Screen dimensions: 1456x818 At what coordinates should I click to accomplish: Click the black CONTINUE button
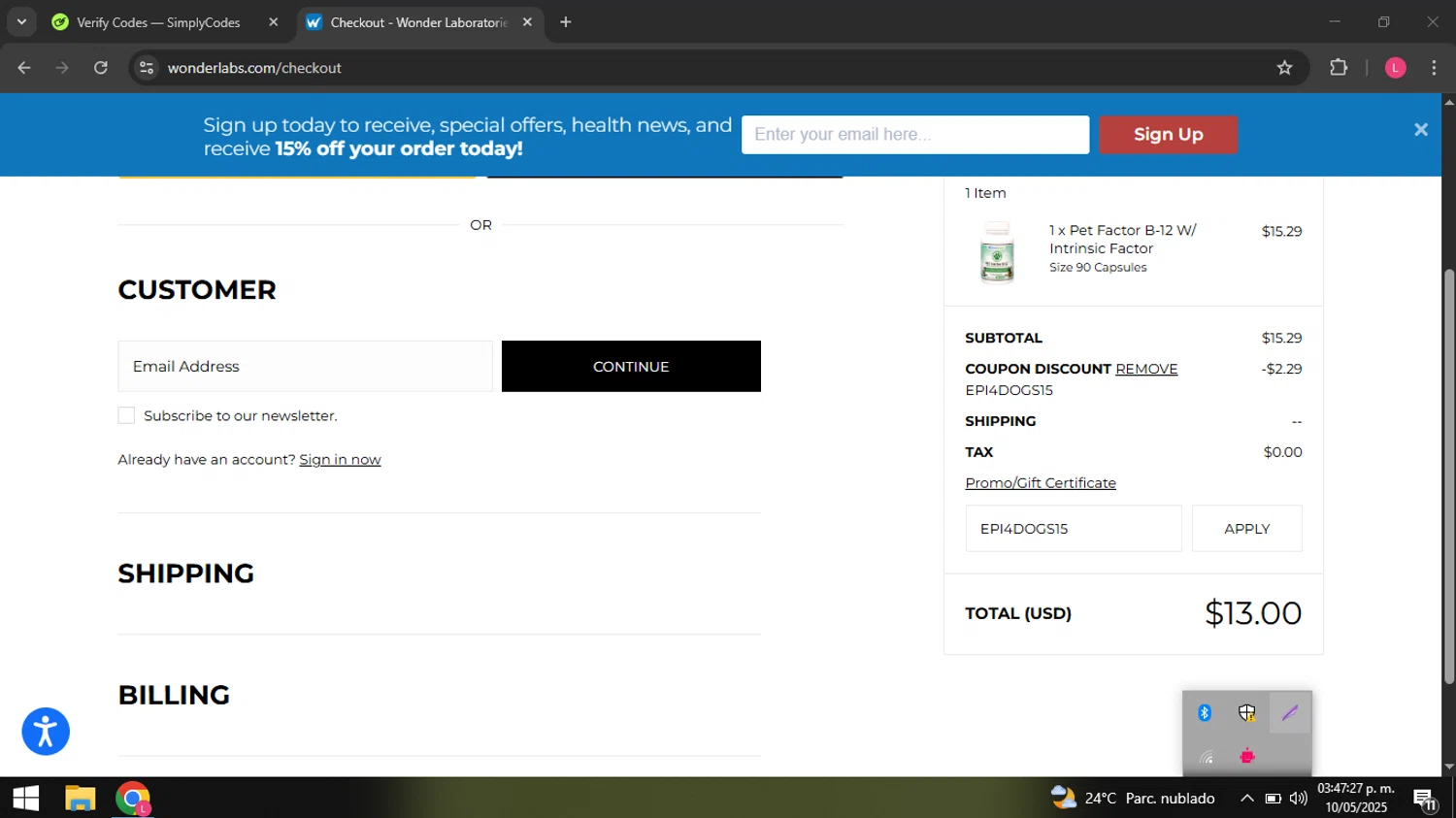pyautogui.click(x=631, y=366)
